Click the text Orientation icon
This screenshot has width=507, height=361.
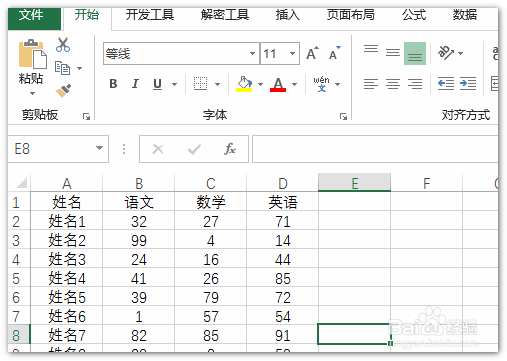(446, 53)
